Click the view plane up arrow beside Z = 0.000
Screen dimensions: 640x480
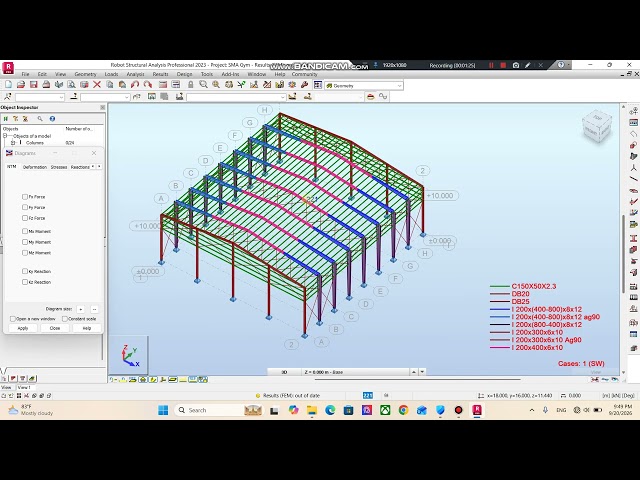click(414, 372)
